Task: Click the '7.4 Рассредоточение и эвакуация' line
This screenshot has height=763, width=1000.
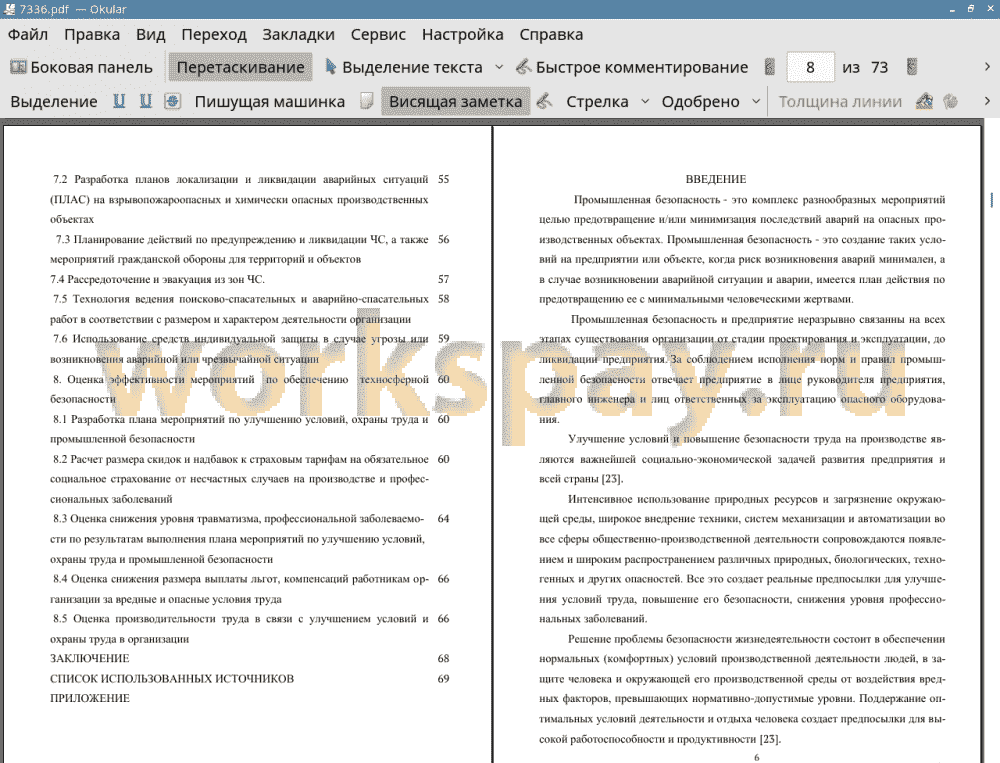Action: pos(158,279)
